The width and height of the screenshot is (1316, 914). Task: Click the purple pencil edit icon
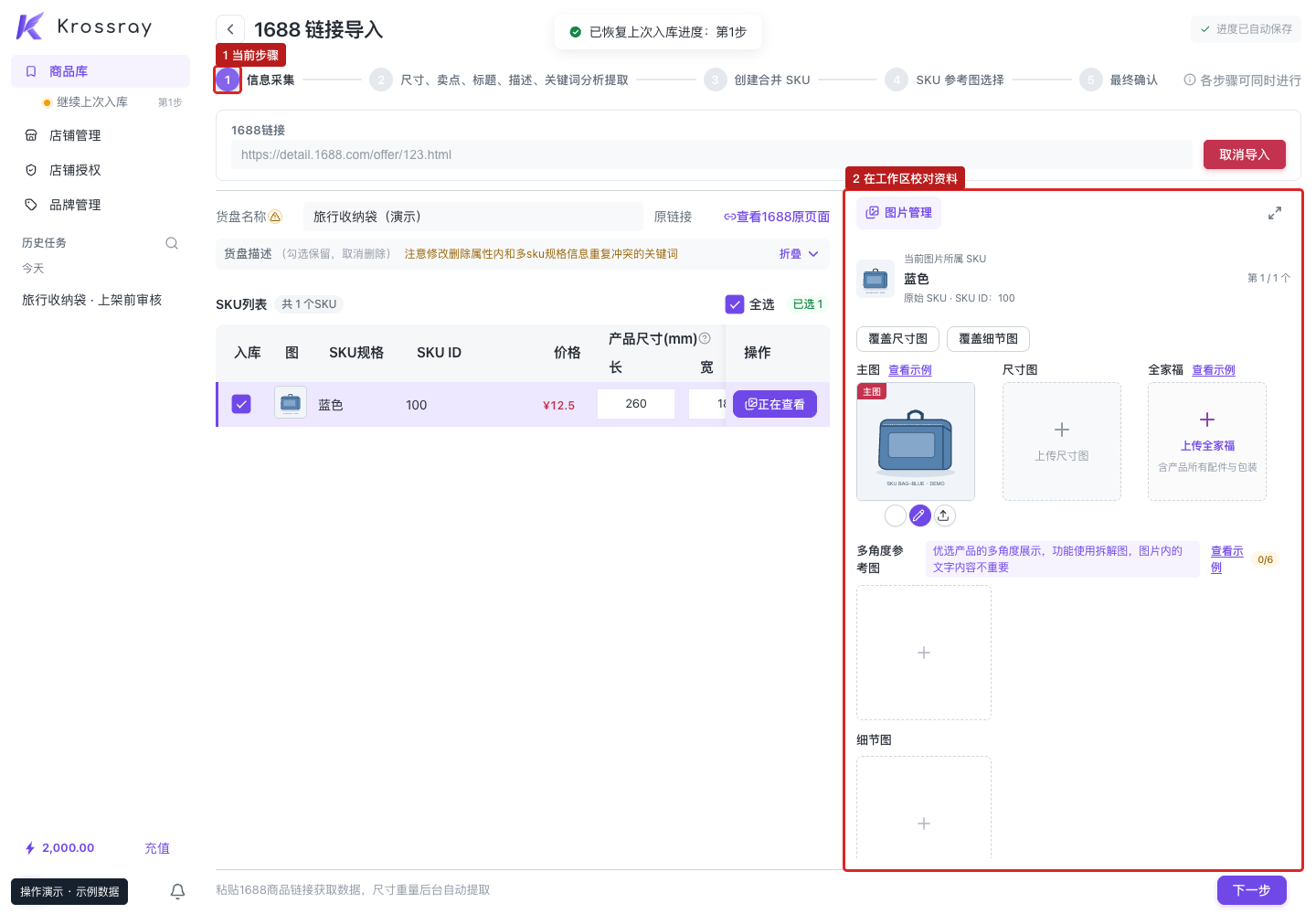919,515
